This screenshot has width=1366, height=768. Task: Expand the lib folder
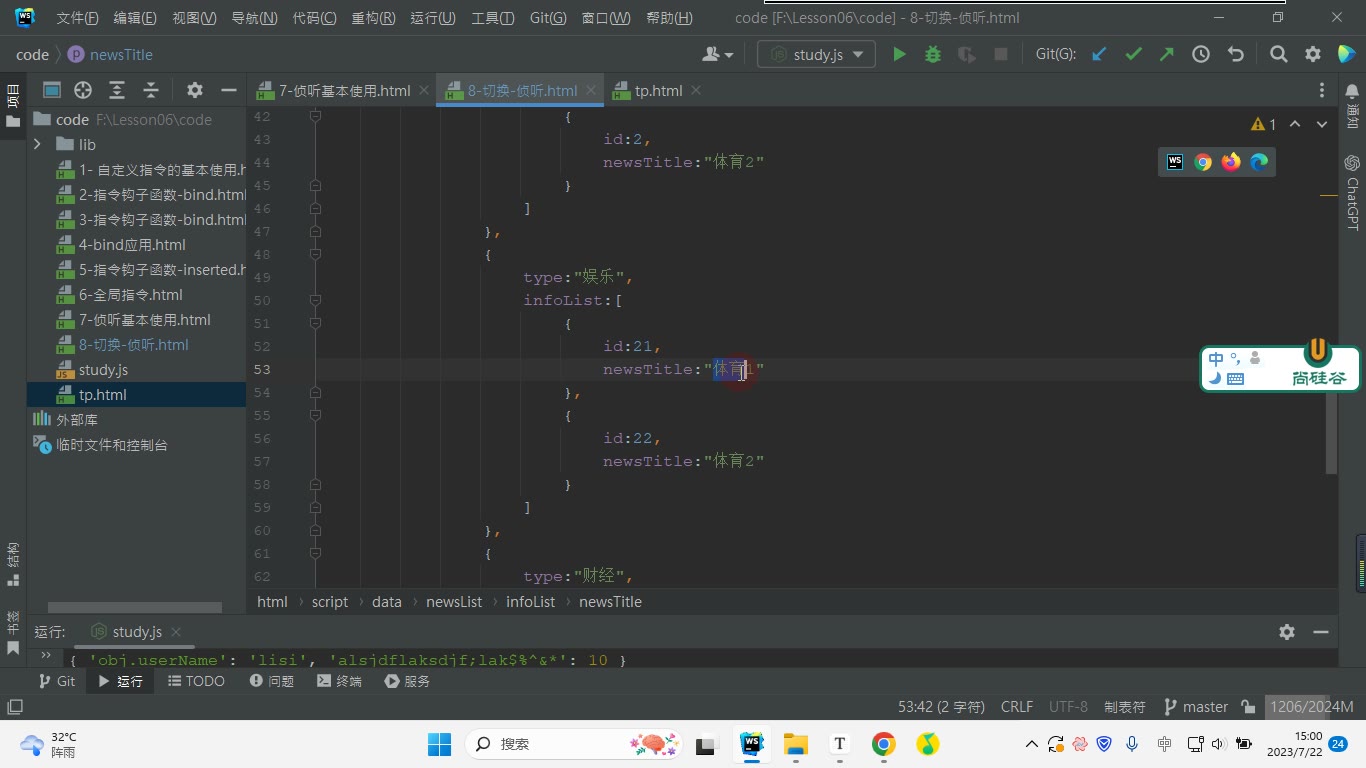tap(37, 144)
